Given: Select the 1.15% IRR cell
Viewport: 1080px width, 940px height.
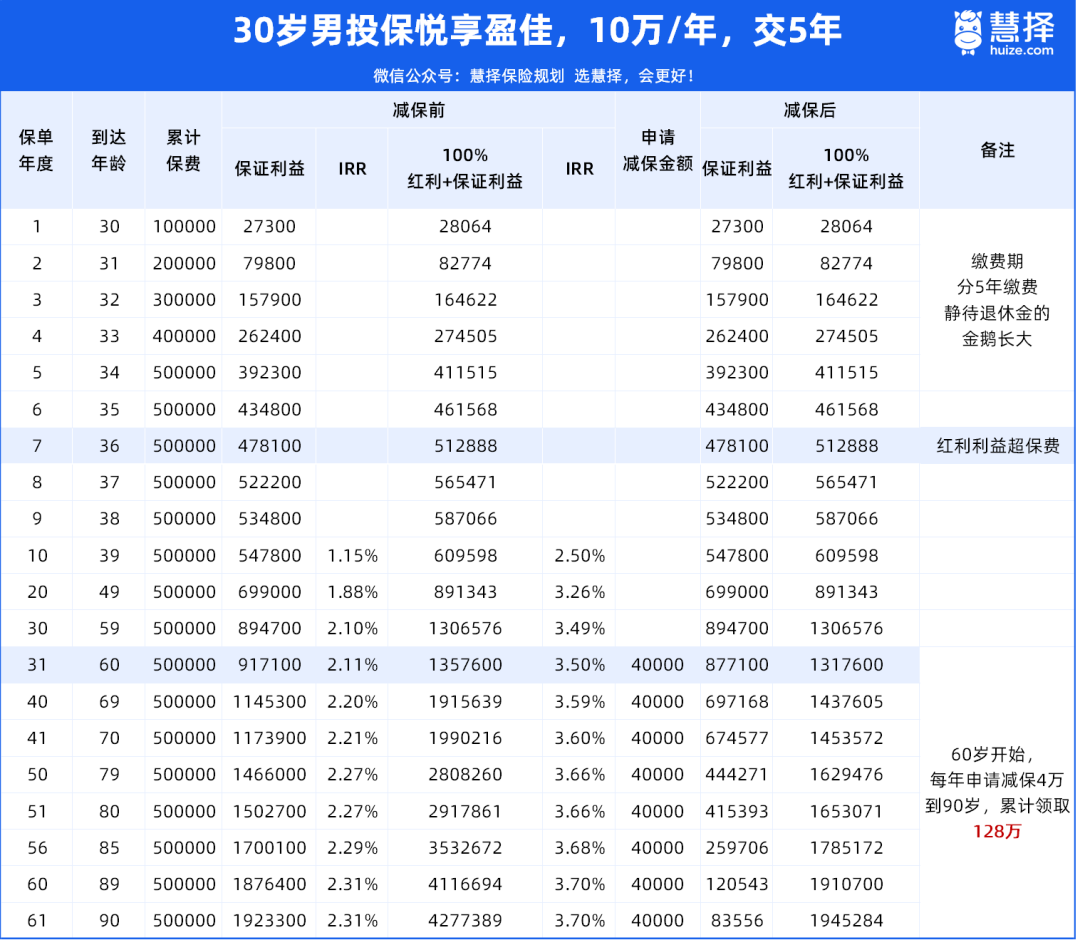Looking at the screenshot, I should coord(352,556).
